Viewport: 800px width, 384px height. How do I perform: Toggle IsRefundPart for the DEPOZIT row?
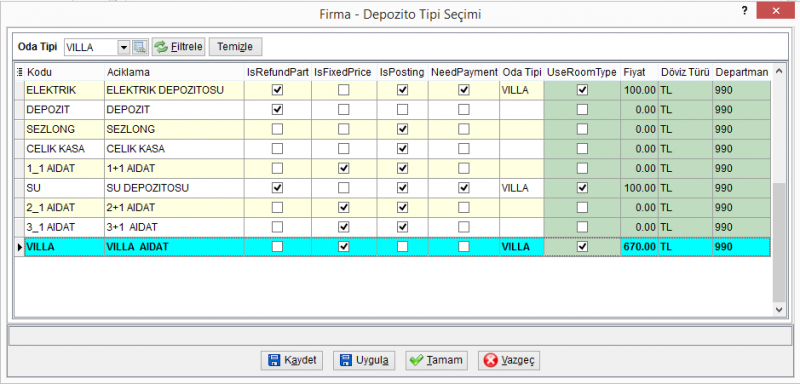click(x=277, y=110)
